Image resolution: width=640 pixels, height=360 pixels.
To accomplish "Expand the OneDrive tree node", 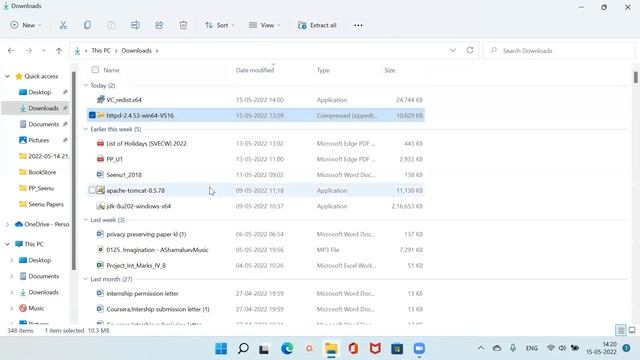I will point(7,224).
